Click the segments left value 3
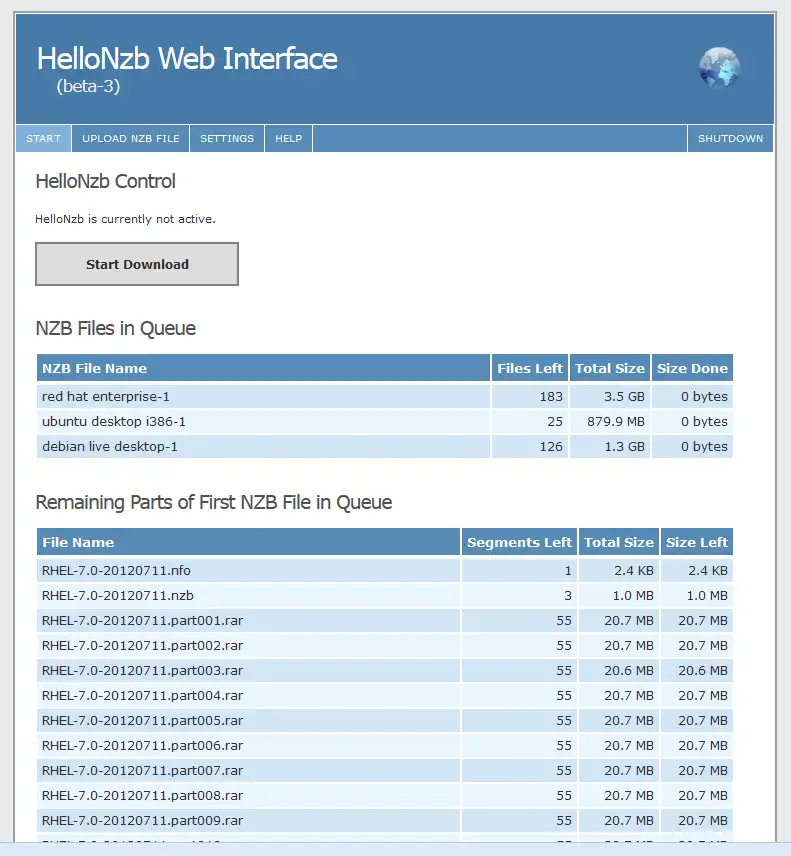 point(568,596)
